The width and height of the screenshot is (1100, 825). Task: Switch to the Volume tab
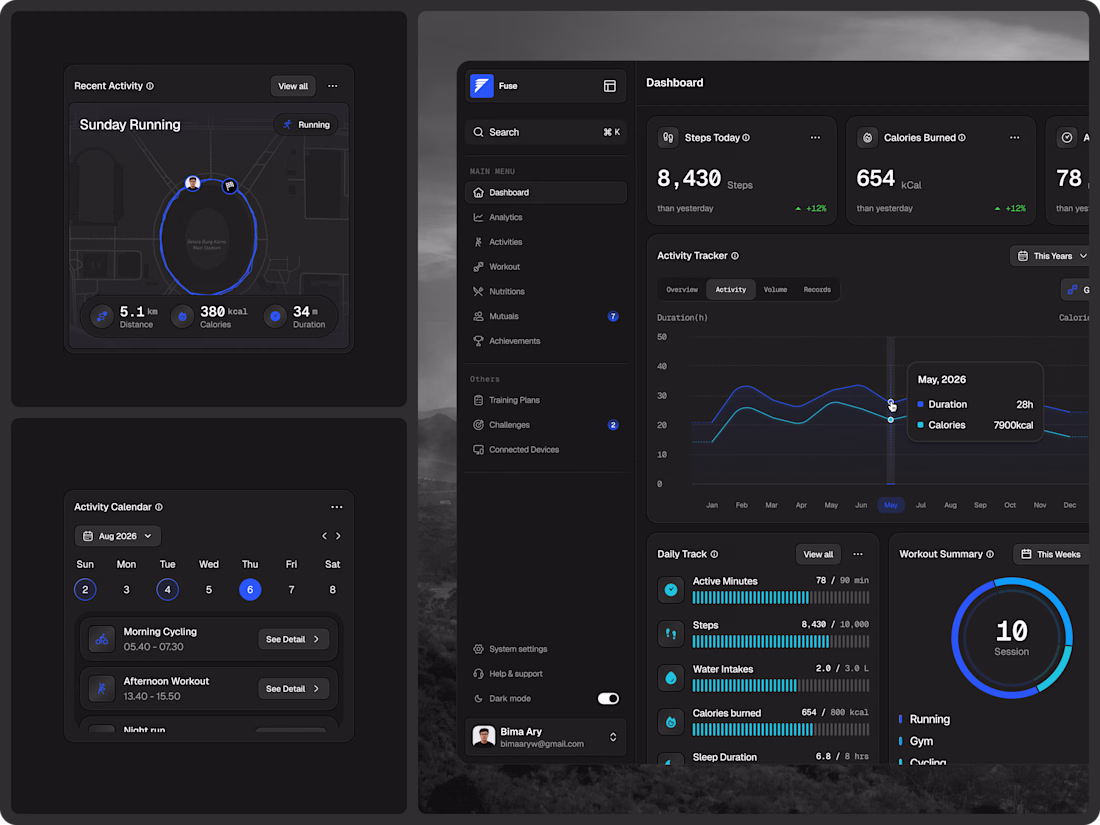(x=775, y=290)
